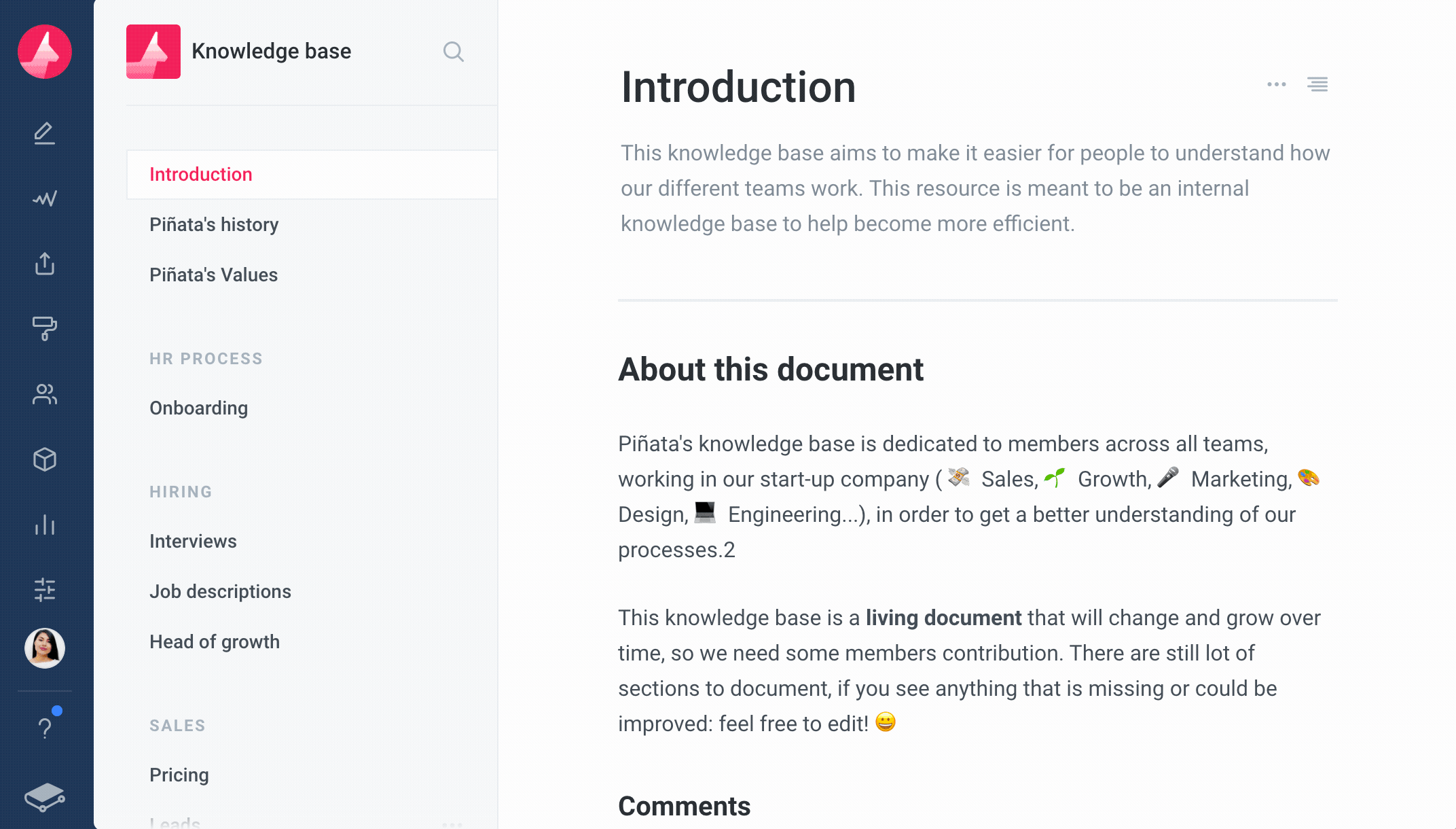Toggle visibility of HR PROCESS section
The width and height of the screenshot is (1456, 829).
coord(205,358)
